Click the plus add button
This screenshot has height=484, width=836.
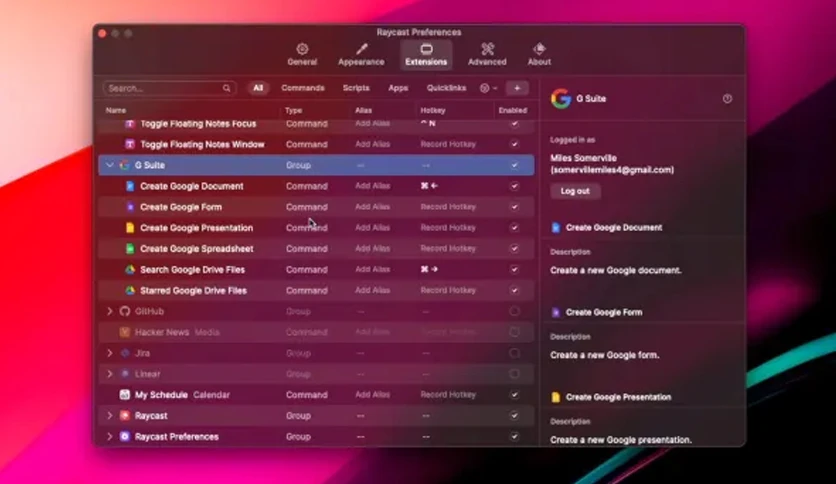[x=517, y=88]
